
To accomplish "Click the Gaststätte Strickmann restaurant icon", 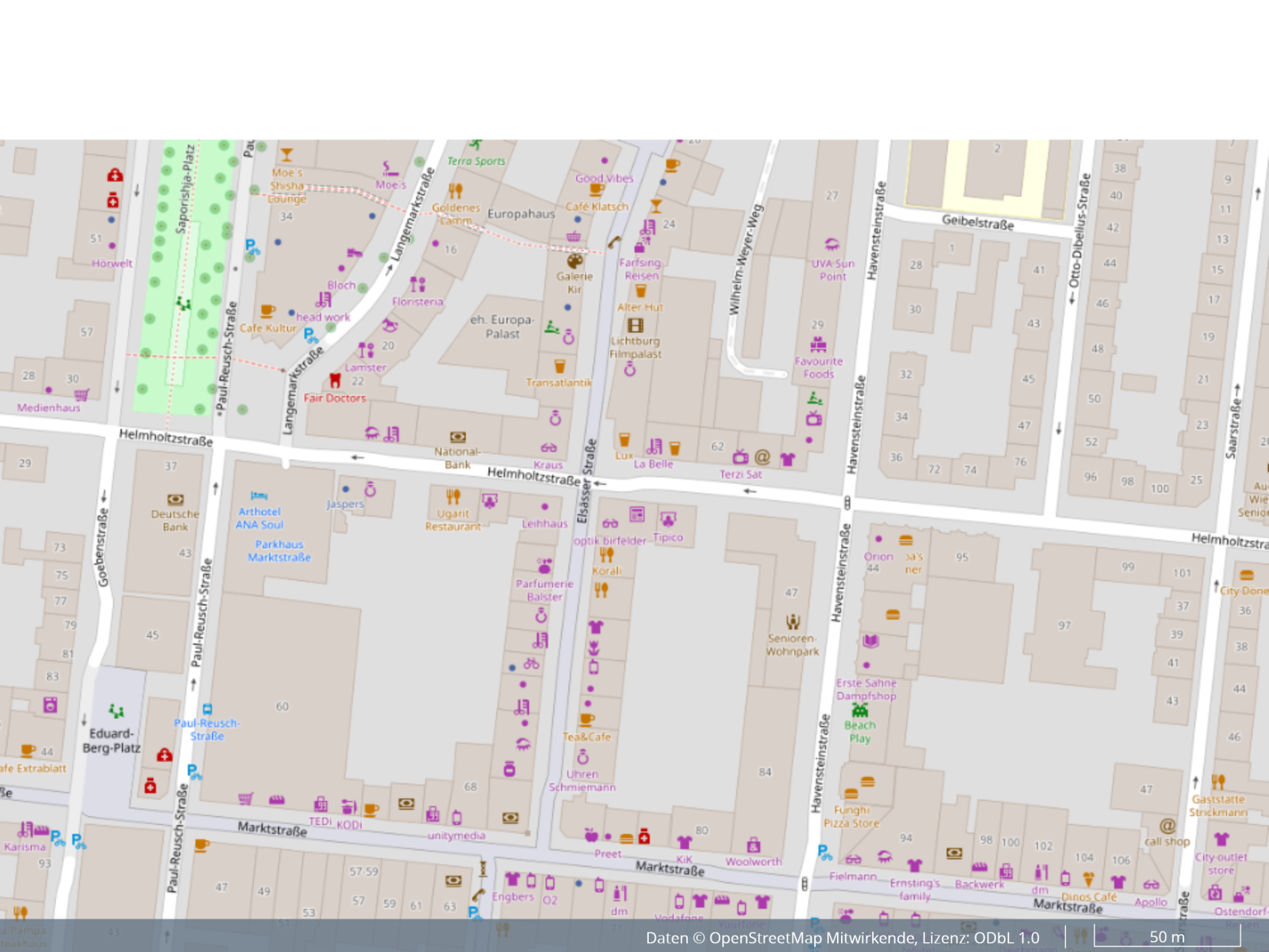I will [x=1218, y=782].
